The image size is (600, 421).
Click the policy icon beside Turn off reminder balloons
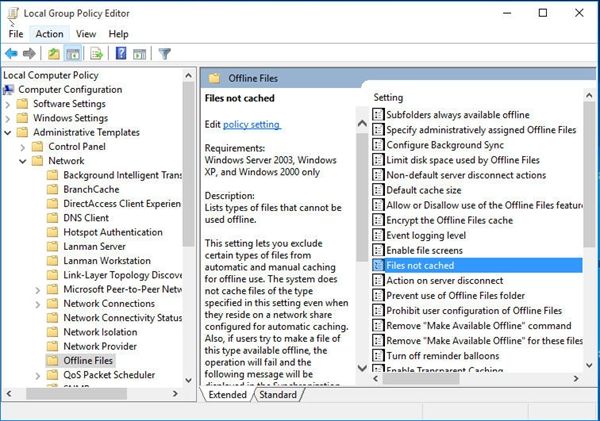(378, 356)
